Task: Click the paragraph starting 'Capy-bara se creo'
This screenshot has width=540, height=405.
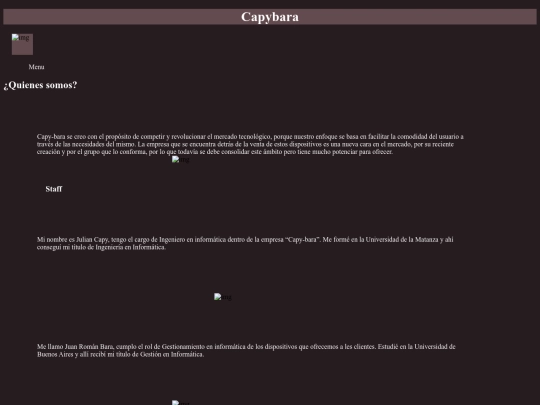Action: point(250,144)
